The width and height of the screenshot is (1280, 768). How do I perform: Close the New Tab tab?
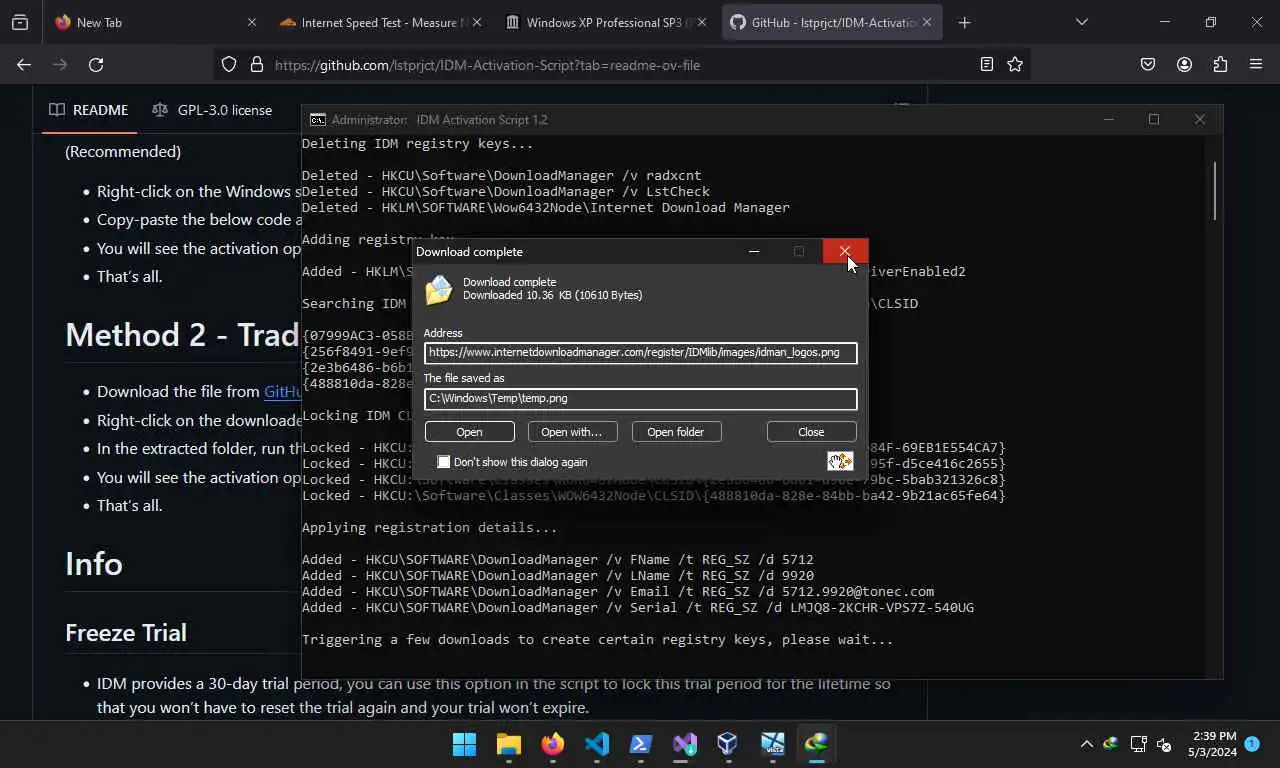pos(251,22)
